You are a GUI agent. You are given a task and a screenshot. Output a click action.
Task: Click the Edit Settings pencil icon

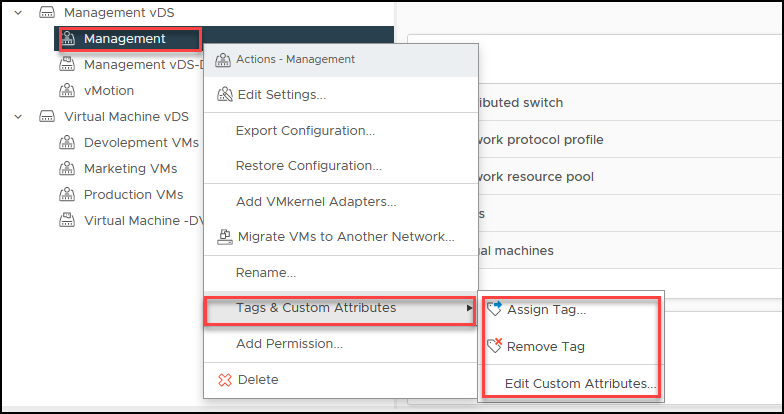[x=225, y=94]
